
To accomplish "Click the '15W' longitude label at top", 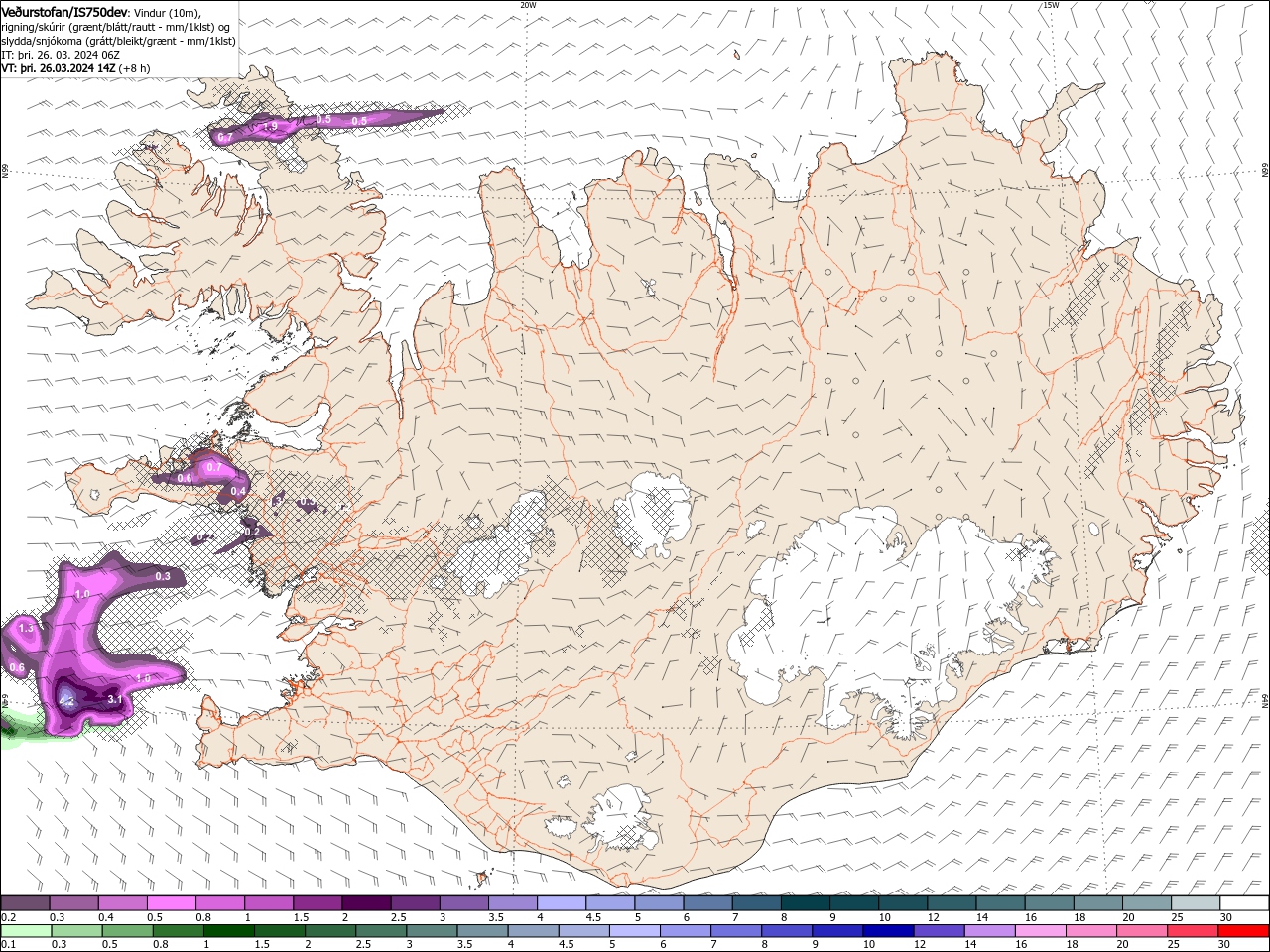I will 1051,5.
